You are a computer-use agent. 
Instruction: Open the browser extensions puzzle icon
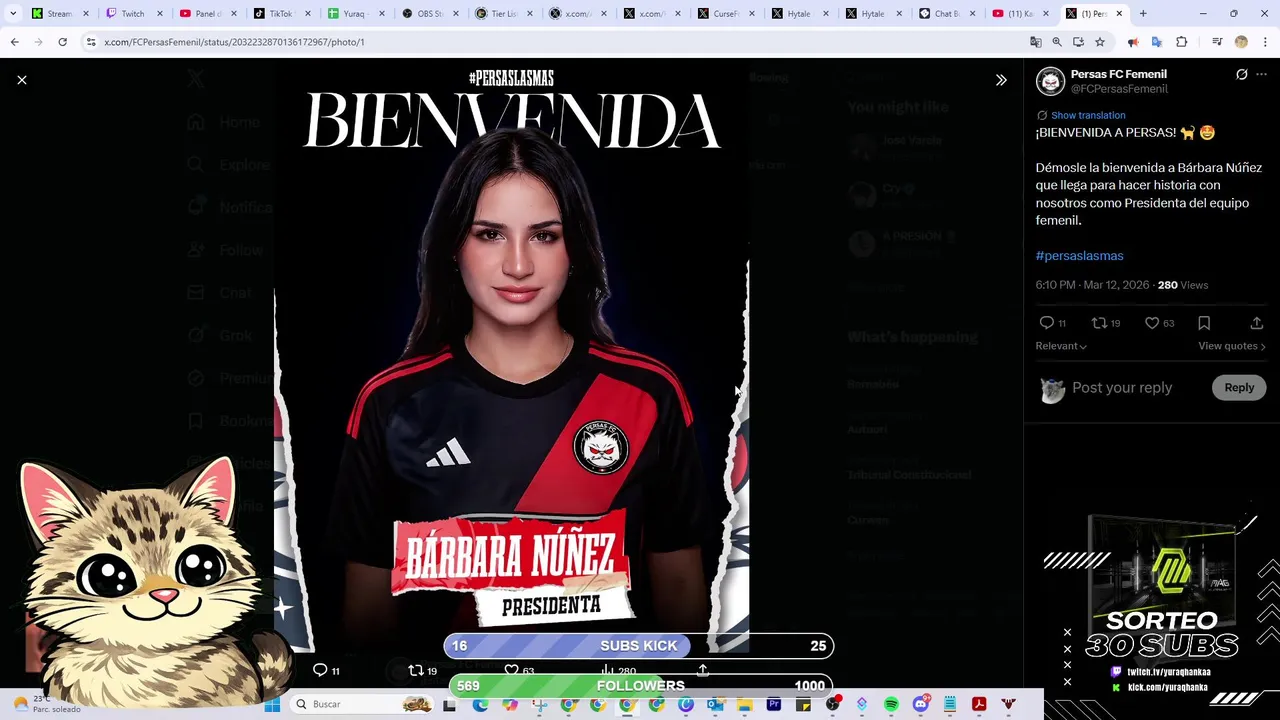click(1181, 42)
